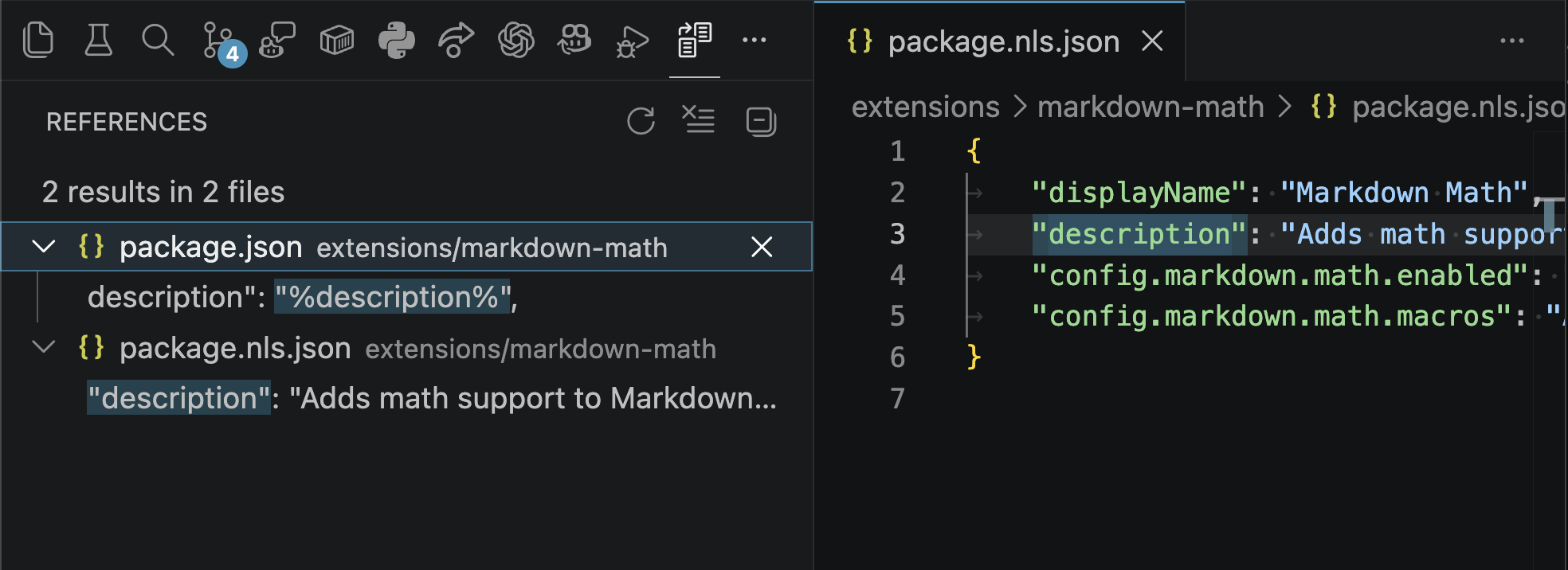Place cursor on "config.markdown.math.enabled" key
Screen dimensions: 1568x570
1280,275
